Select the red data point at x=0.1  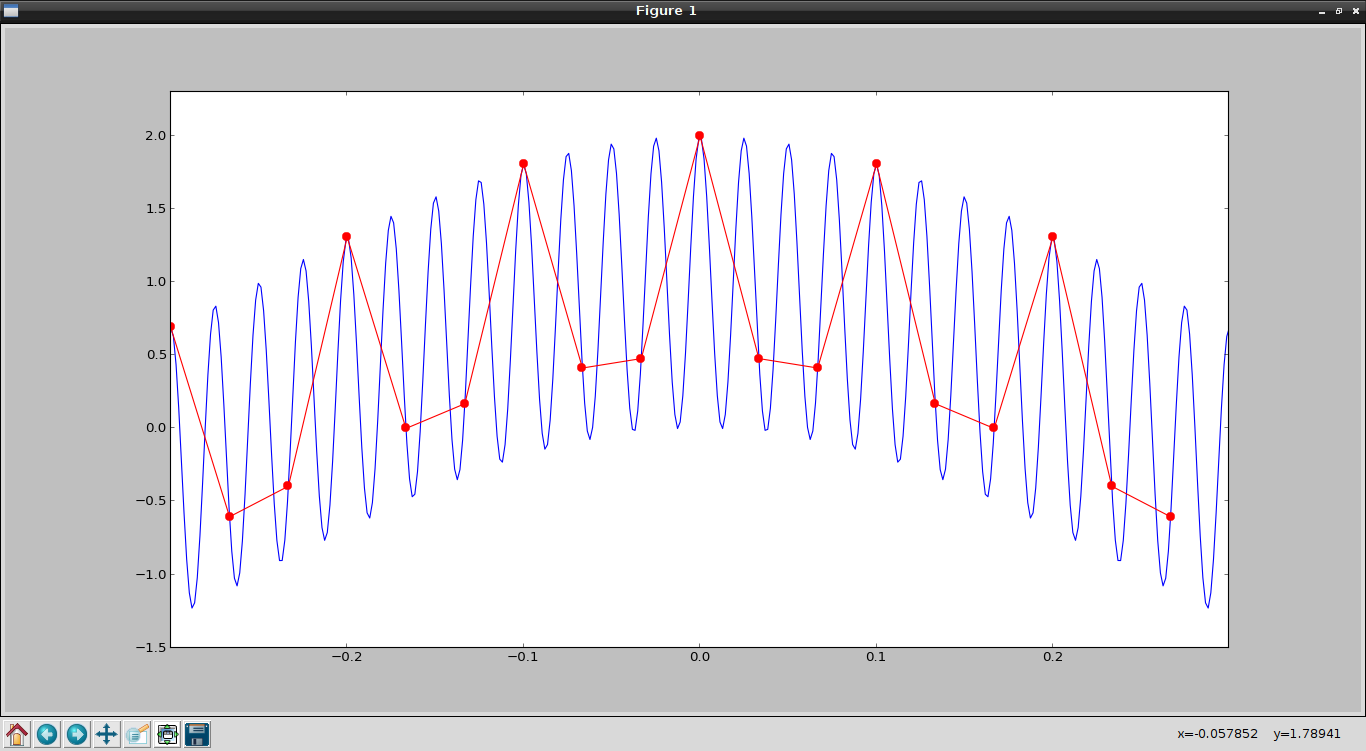[876, 163]
